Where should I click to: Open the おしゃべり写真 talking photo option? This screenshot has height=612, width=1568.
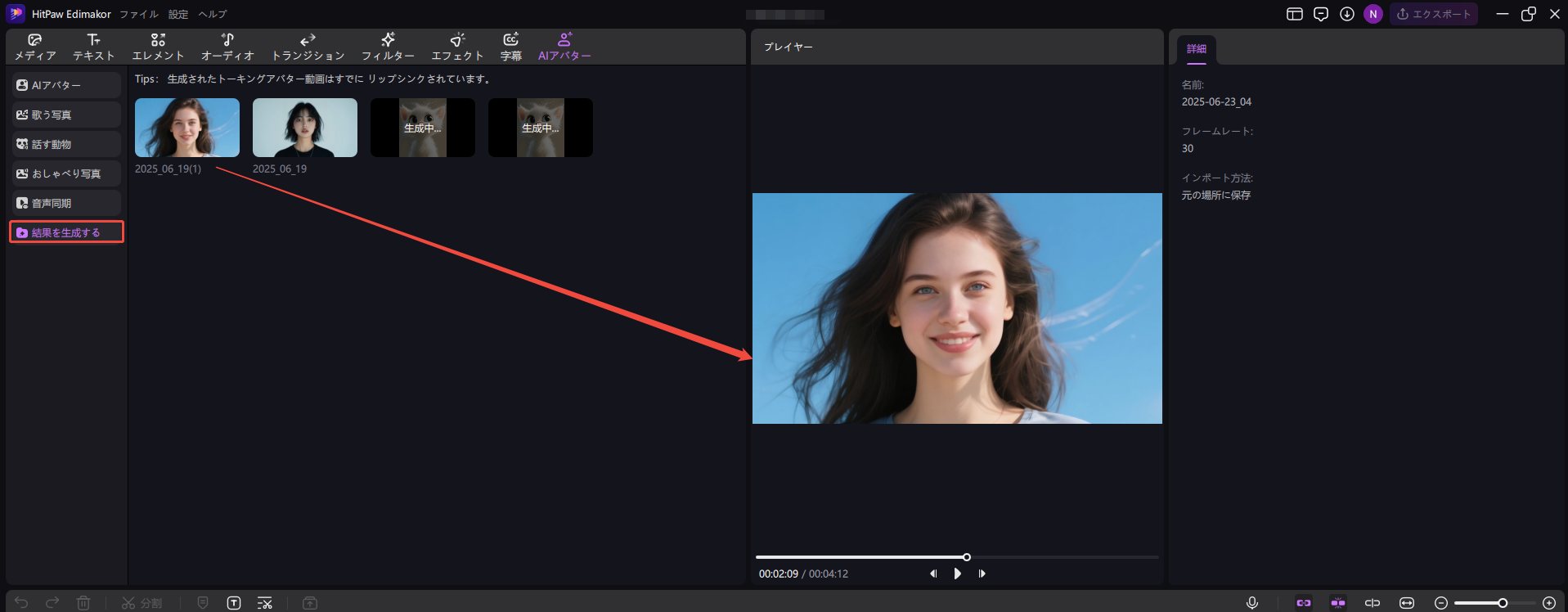(x=65, y=173)
